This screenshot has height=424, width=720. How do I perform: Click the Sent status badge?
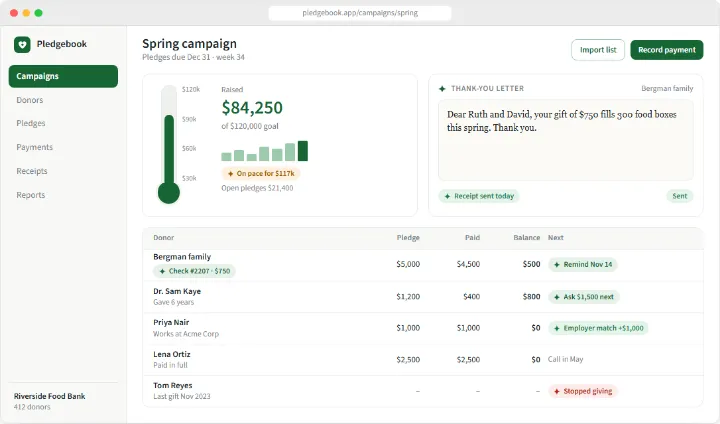[x=680, y=196]
